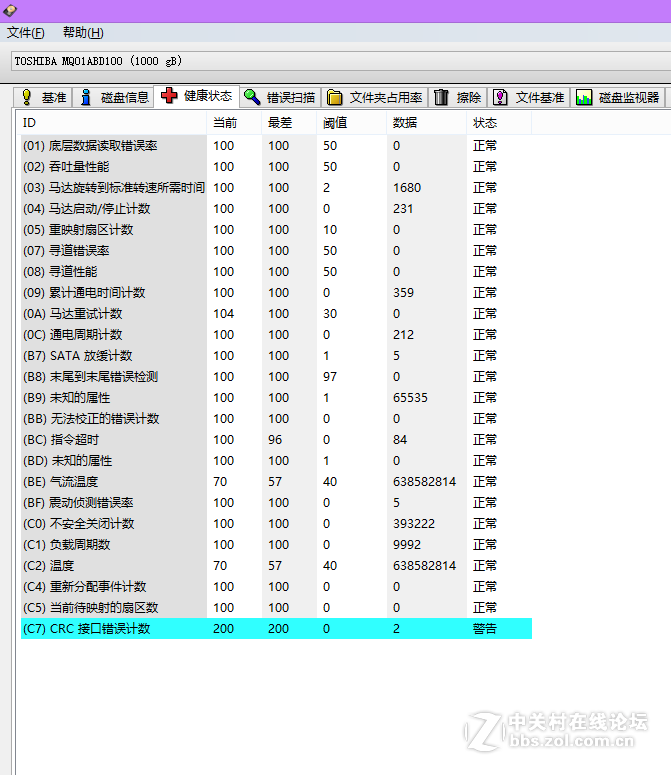Click the 当前 column header
The width and height of the screenshot is (671, 775).
tap(234, 123)
